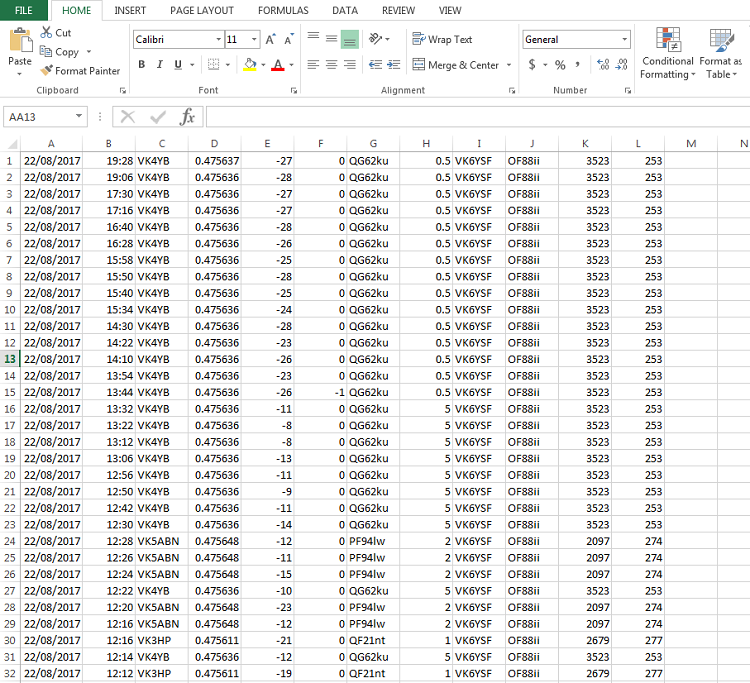Open the Name Box dropdown arrow
This screenshot has height=683, width=750.
pyautogui.click(x=79, y=117)
